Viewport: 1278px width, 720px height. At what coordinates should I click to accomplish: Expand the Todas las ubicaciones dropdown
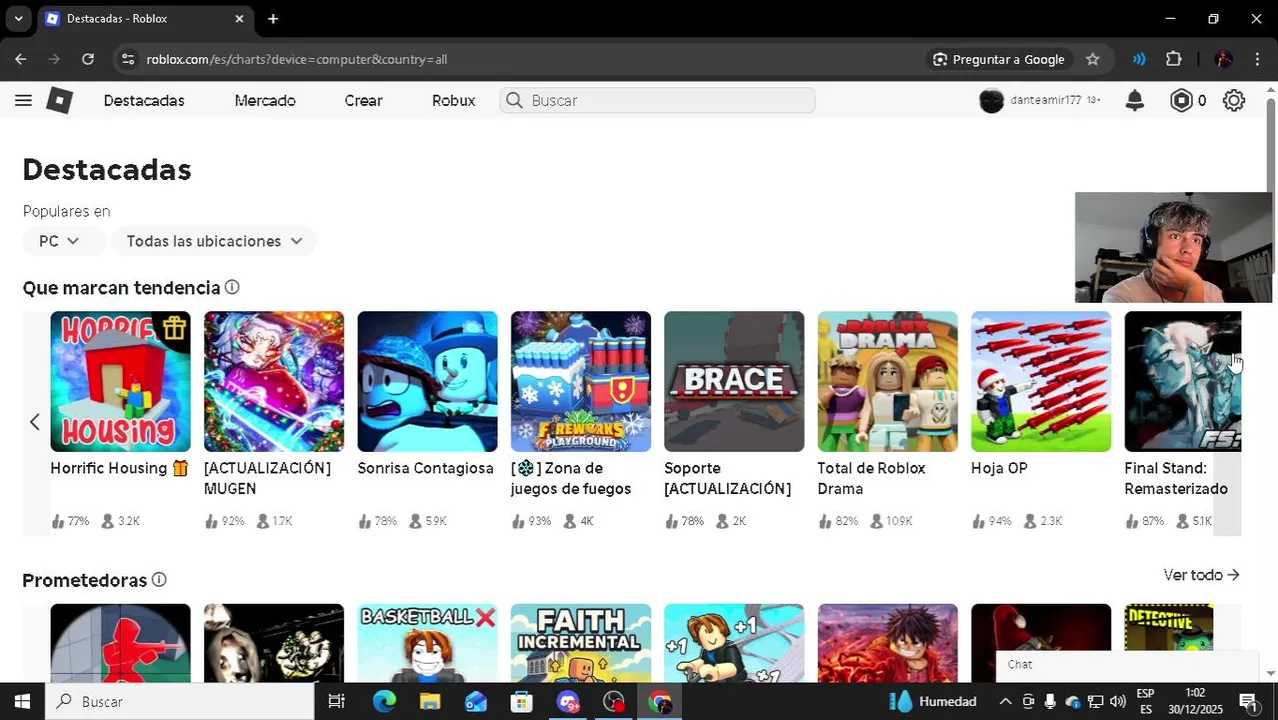tap(214, 241)
